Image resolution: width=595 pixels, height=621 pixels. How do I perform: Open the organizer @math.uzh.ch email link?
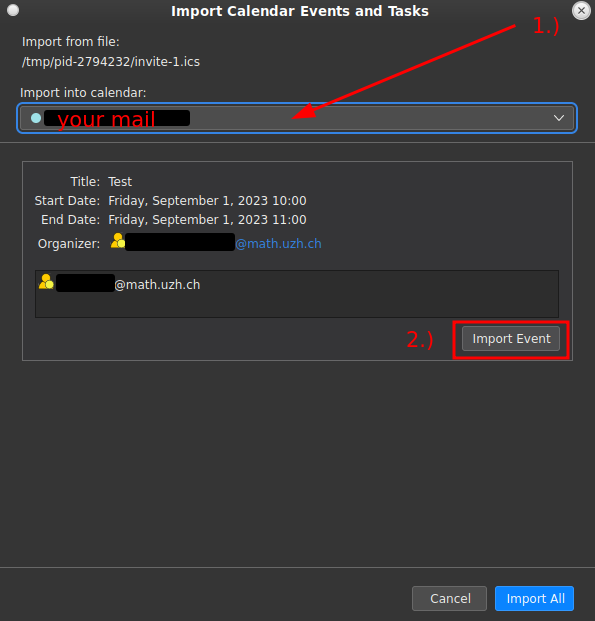click(x=278, y=244)
